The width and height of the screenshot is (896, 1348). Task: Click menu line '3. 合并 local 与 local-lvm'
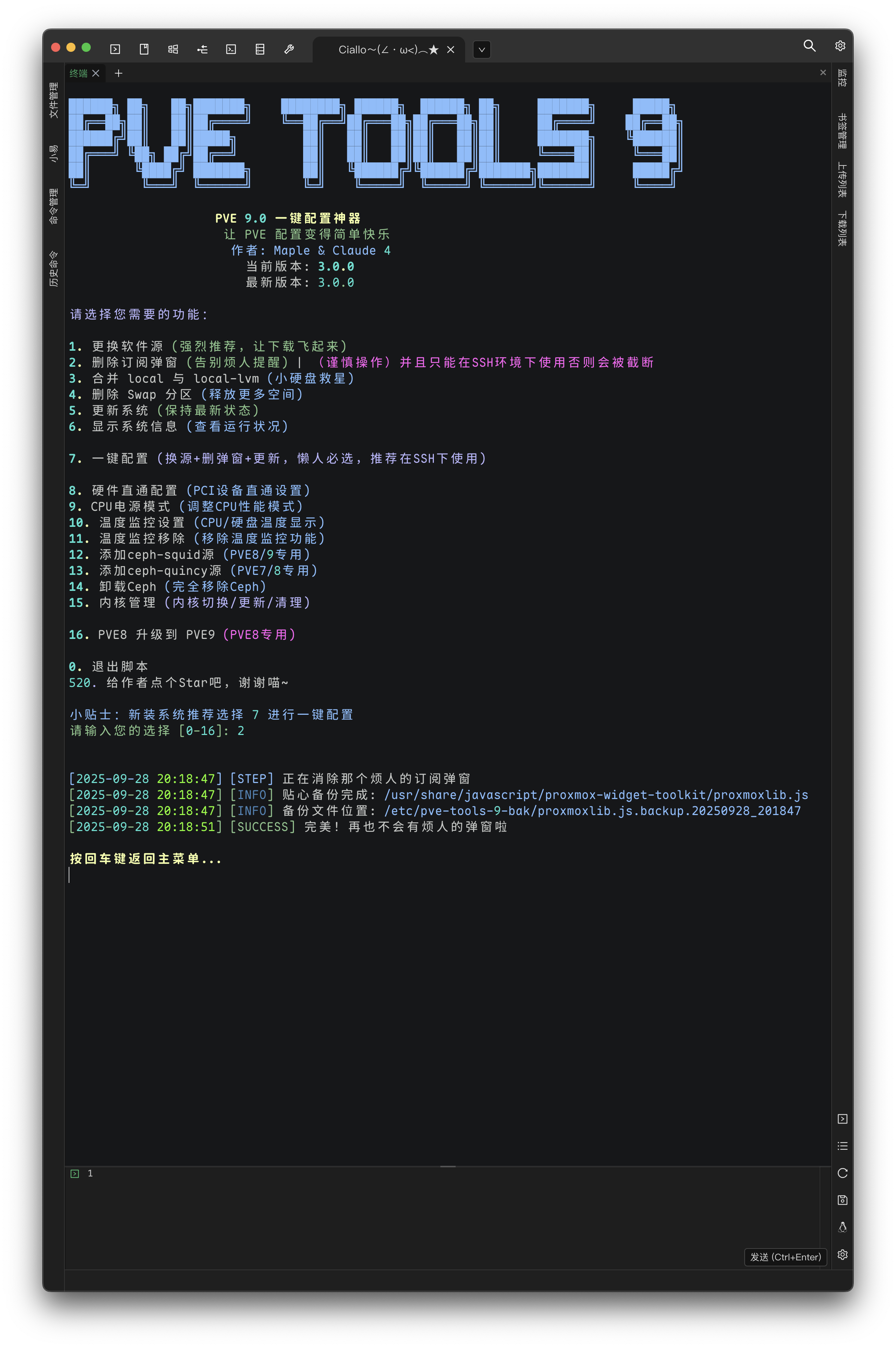[x=212, y=379]
